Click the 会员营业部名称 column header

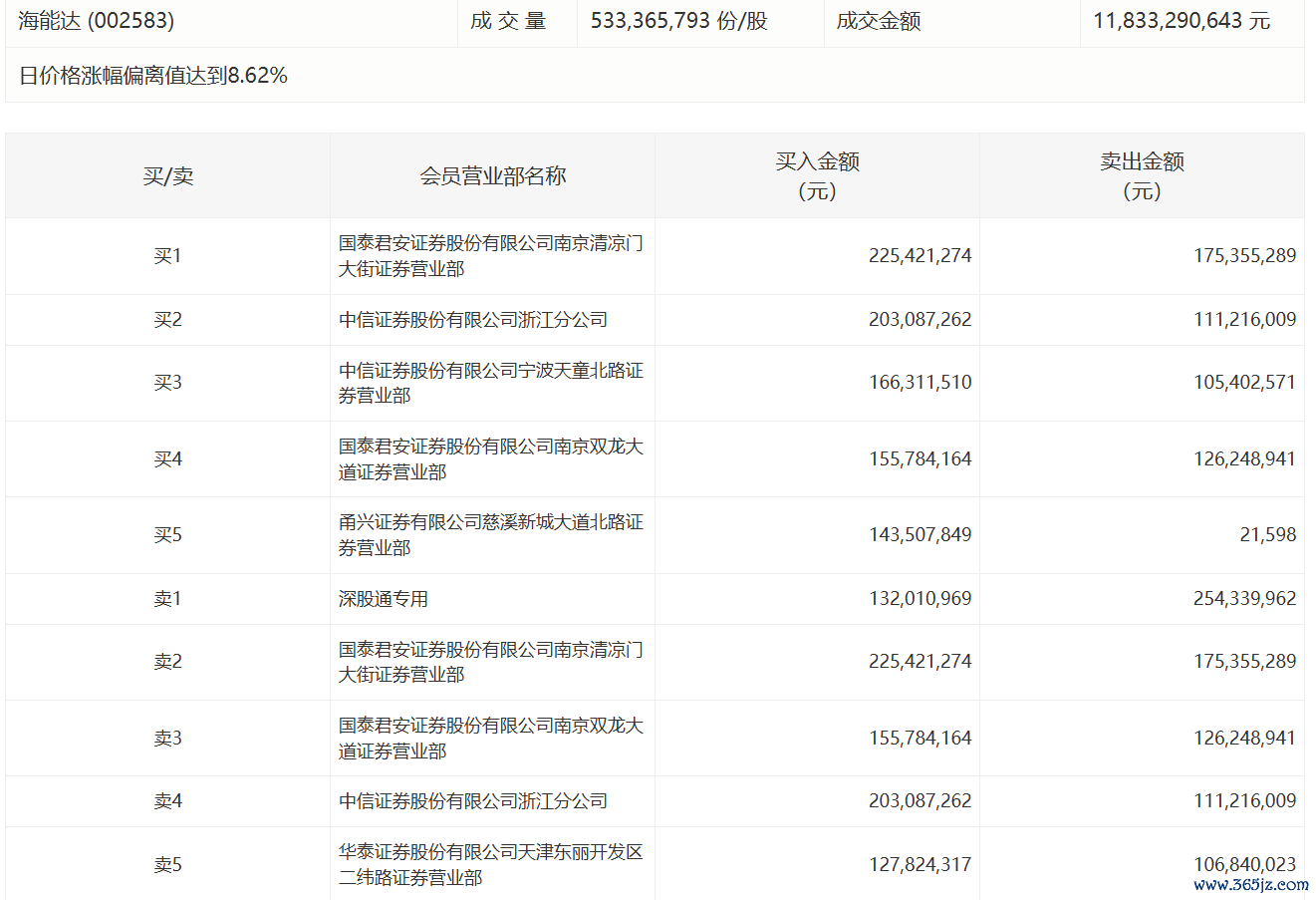[493, 176]
